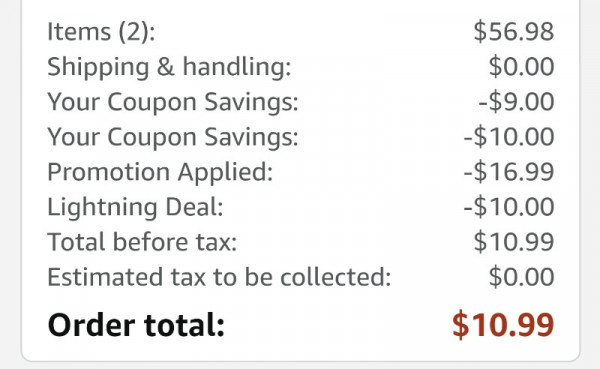This screenshot has width=600, height=369.
Task: Click the word handling in the shipping row
Action: pyautogui.click(x=237, y=67)
